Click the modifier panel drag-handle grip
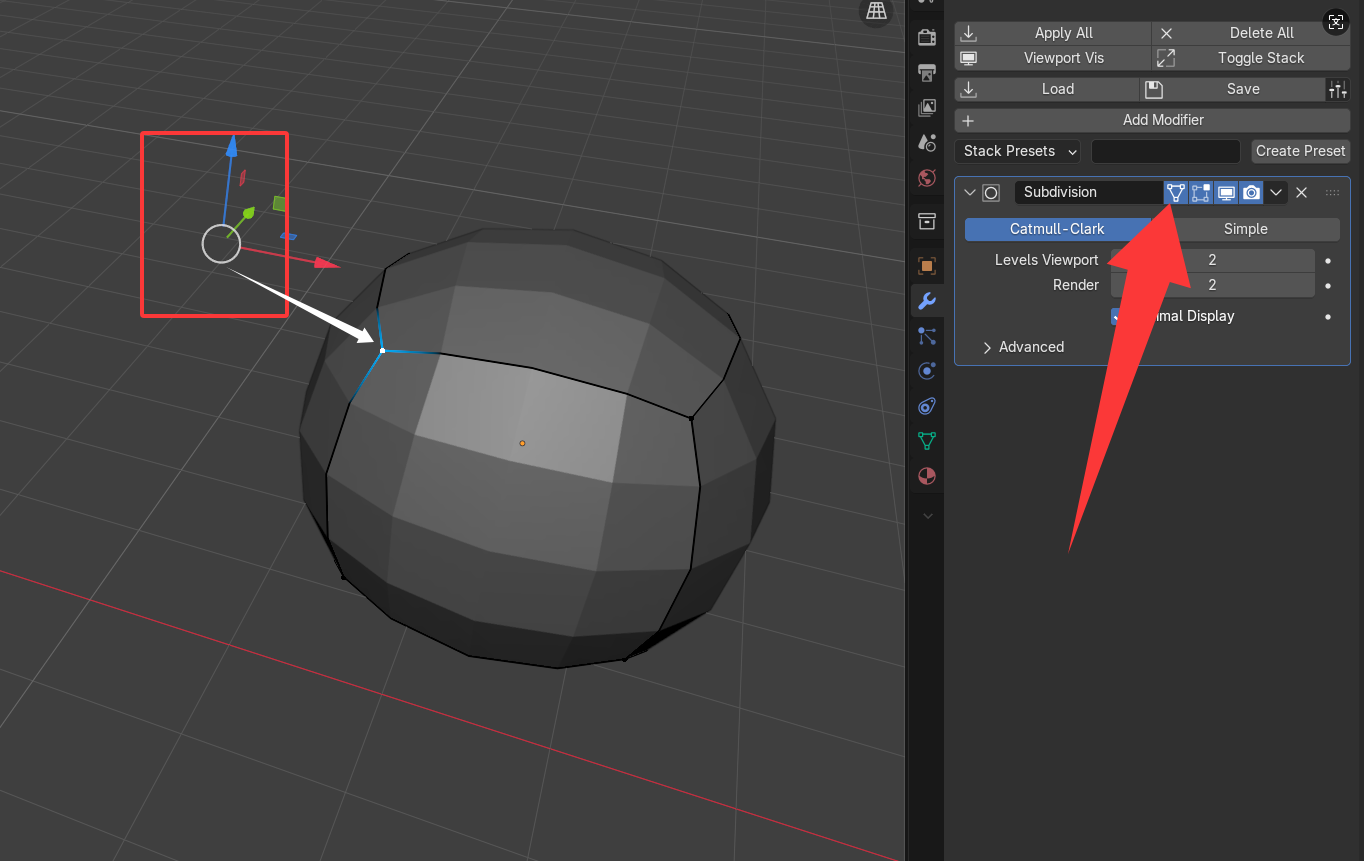 (x=1332, y=192)
